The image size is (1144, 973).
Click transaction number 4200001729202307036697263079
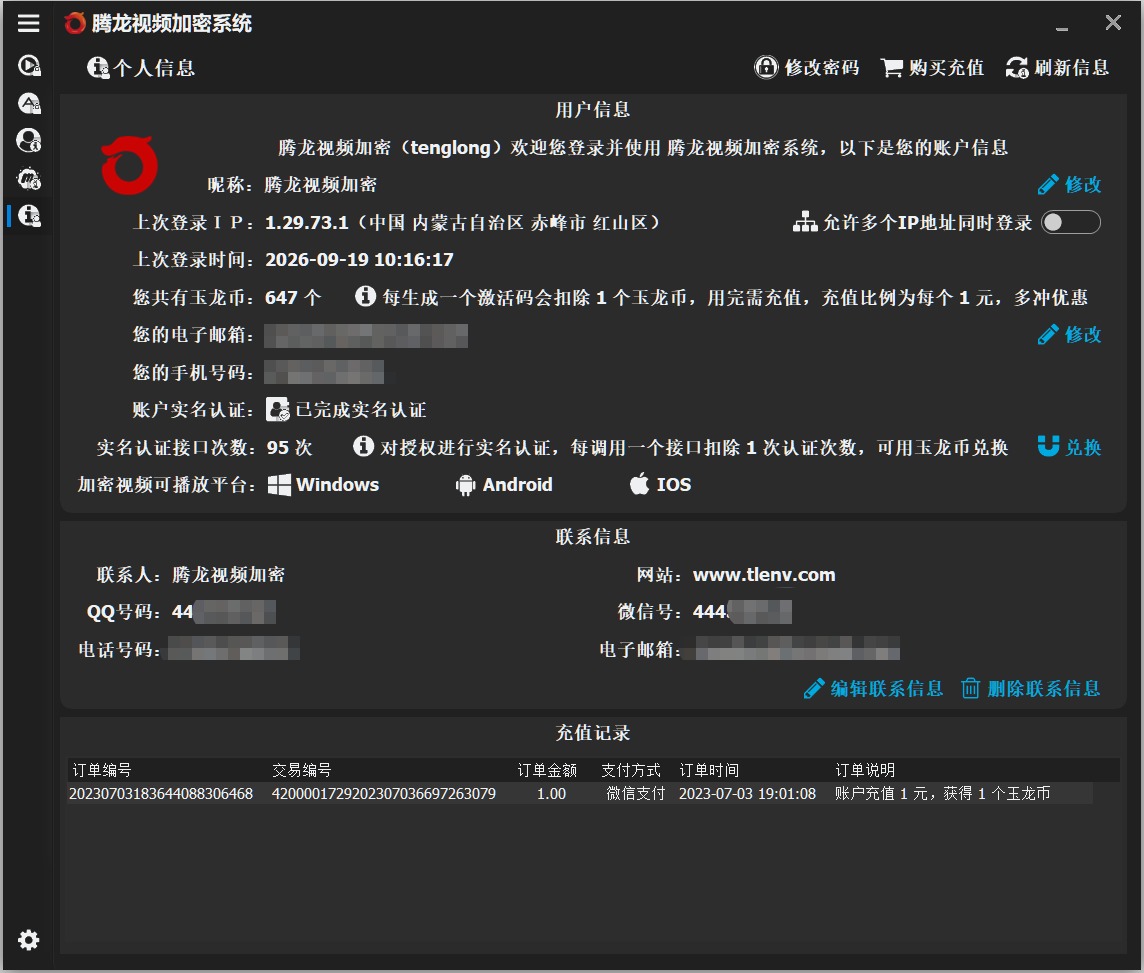tap(384, 794)
